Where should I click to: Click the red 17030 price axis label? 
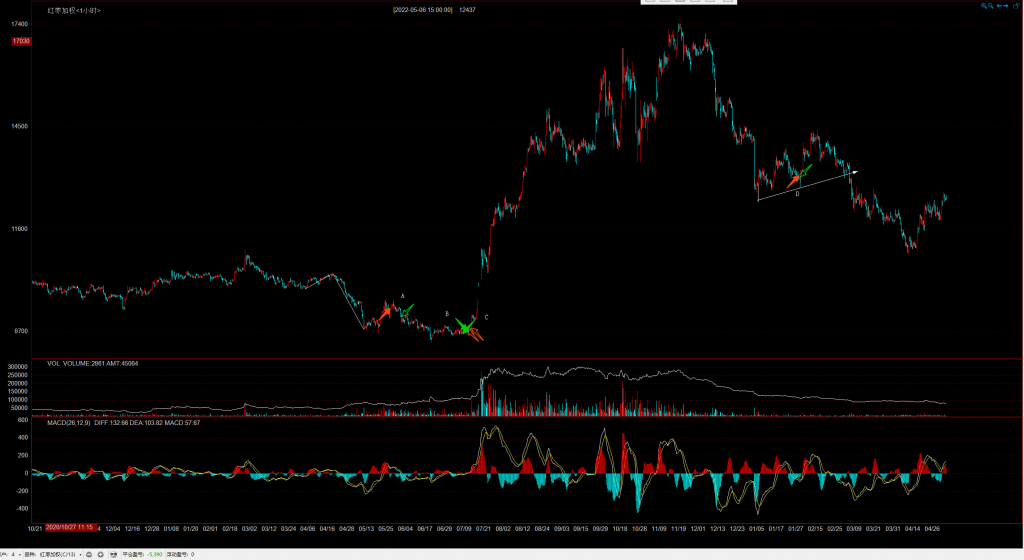point(20,41)
